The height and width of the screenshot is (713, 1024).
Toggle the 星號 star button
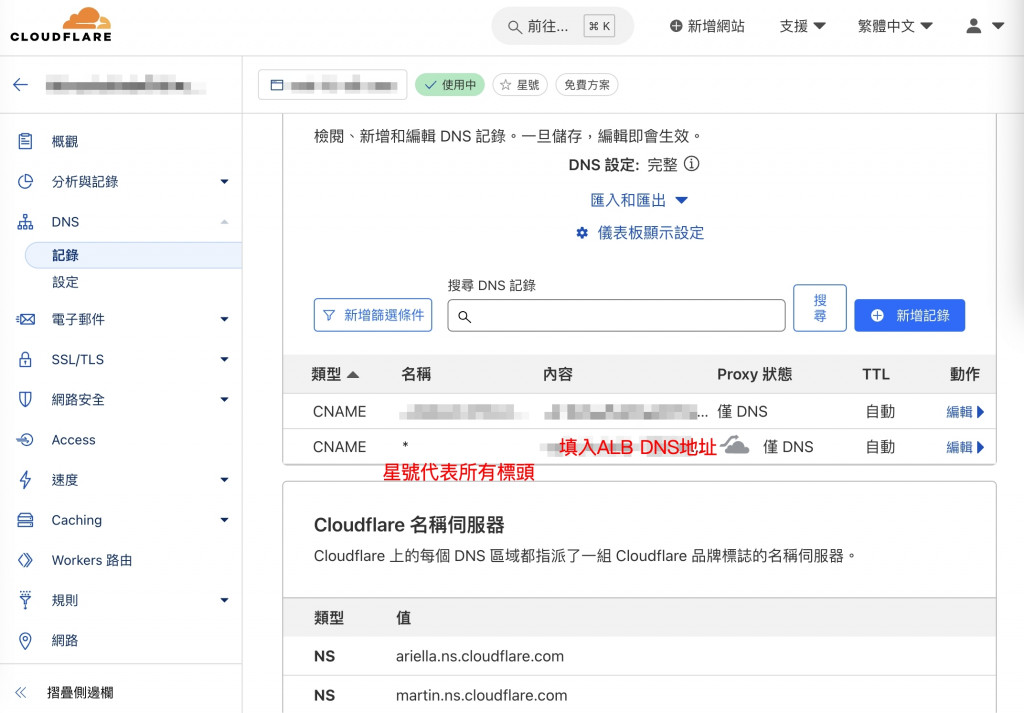[520, 85]
